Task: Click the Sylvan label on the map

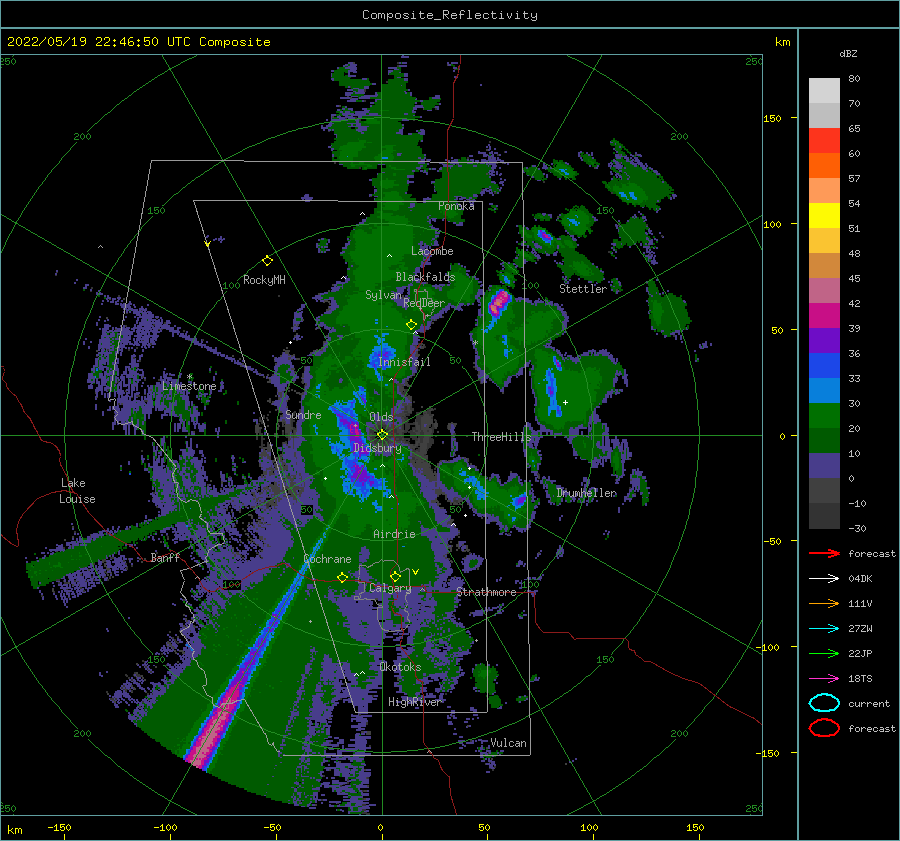Action: [x=383, y=295]
